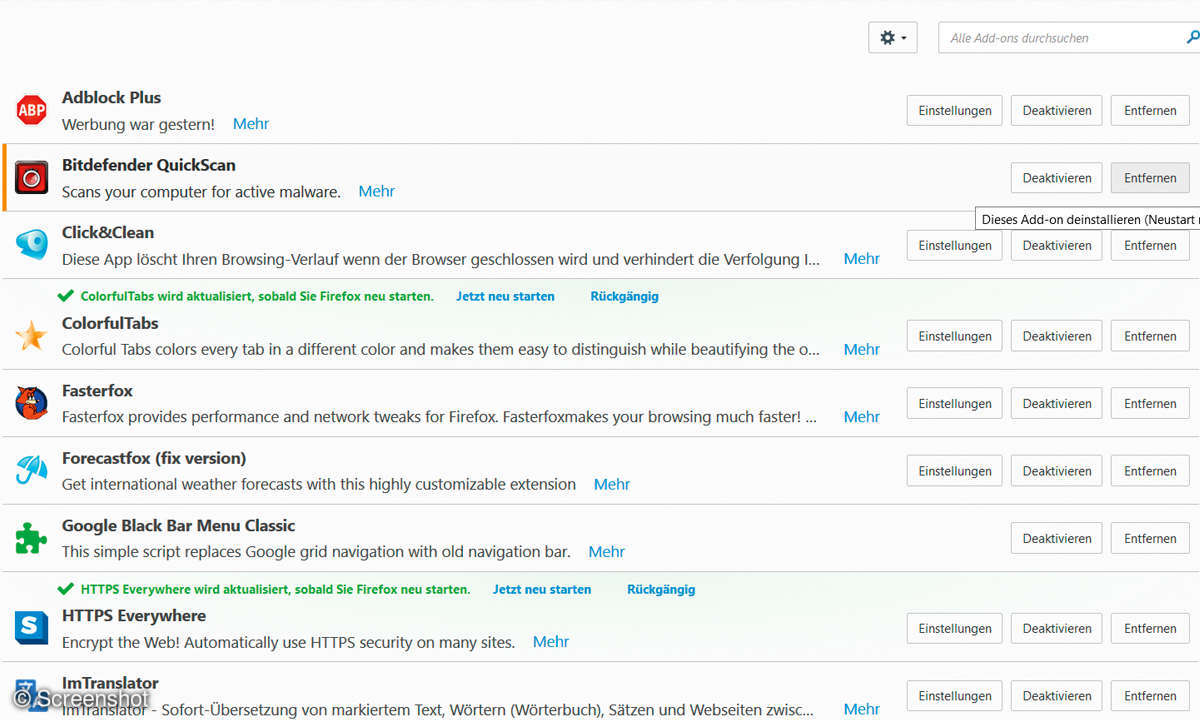
Task: Click the Fasterfox fox icon
Action: 32,403
